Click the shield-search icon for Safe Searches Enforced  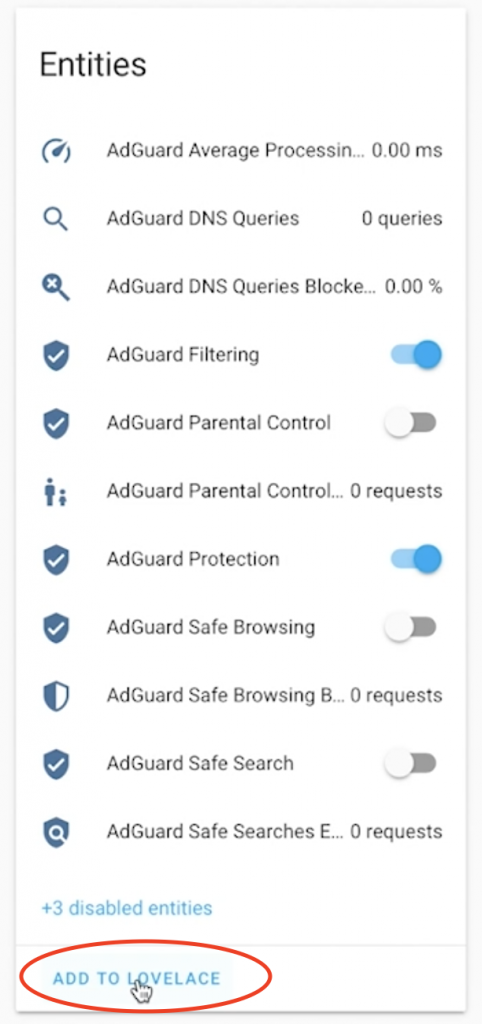tap(56, 832)
